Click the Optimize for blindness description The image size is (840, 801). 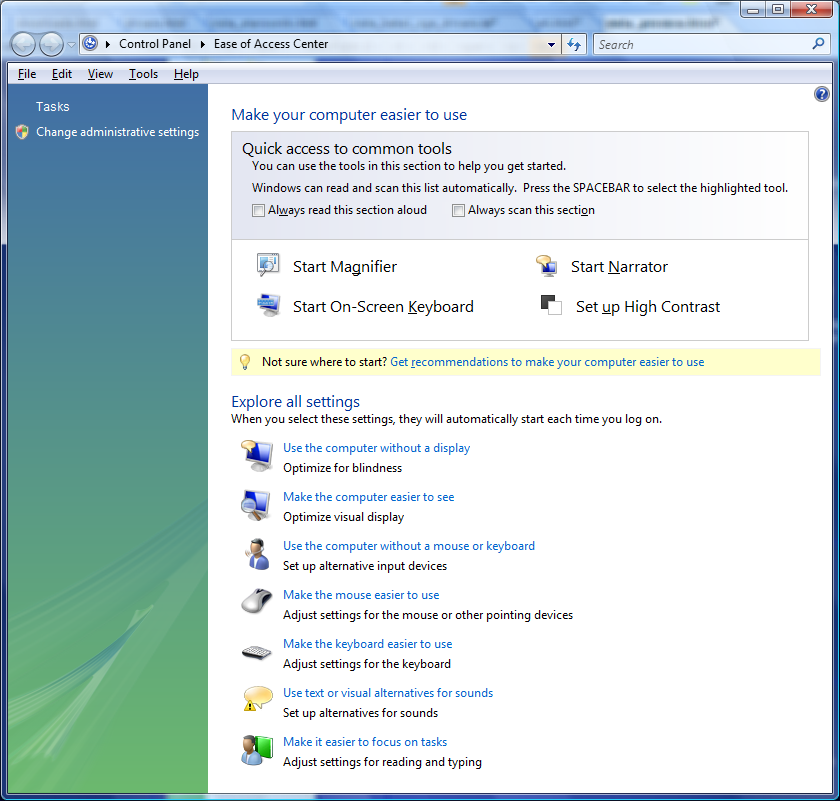tap(342, 468)
